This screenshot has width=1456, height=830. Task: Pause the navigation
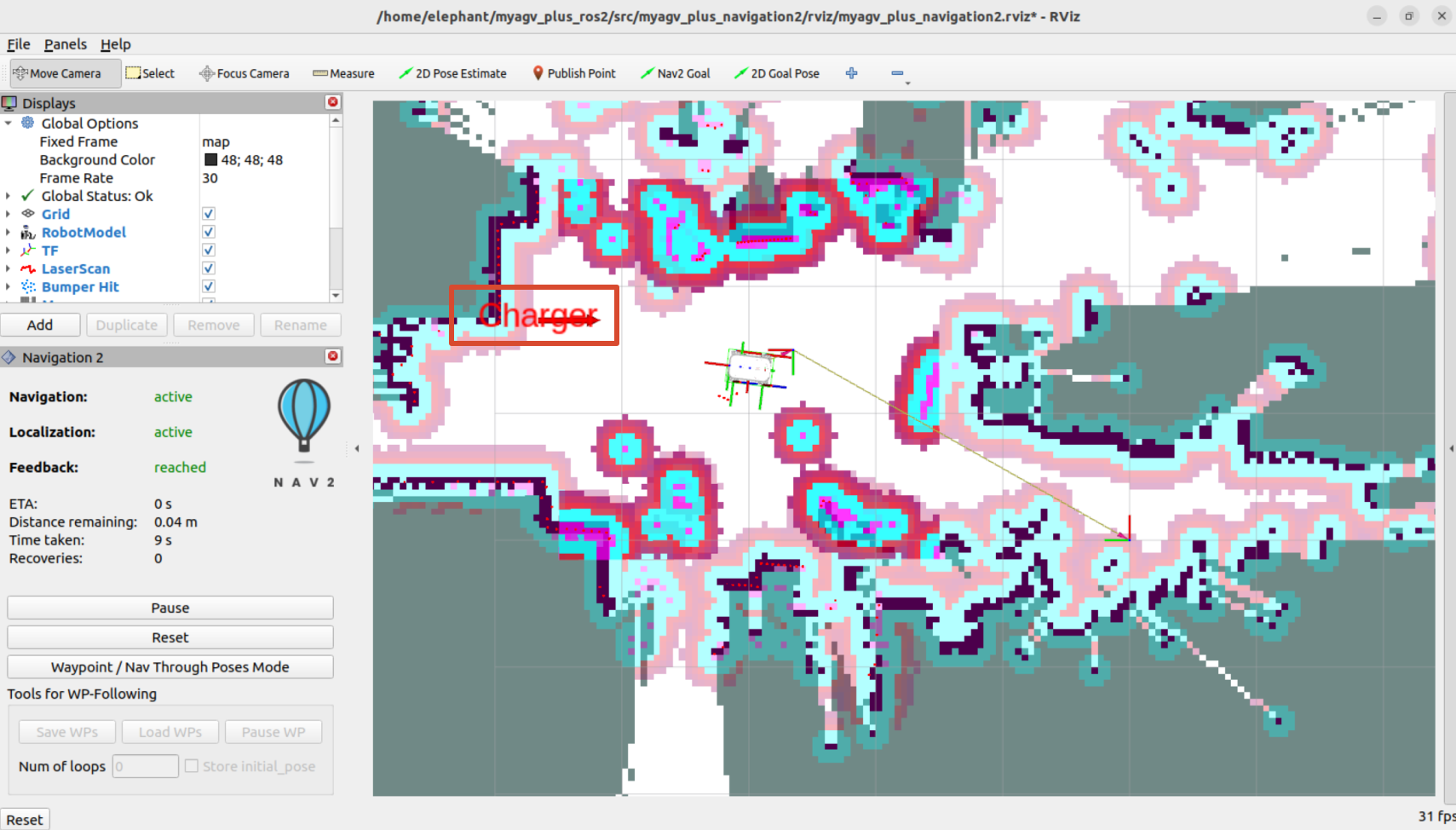click(170, 608)
